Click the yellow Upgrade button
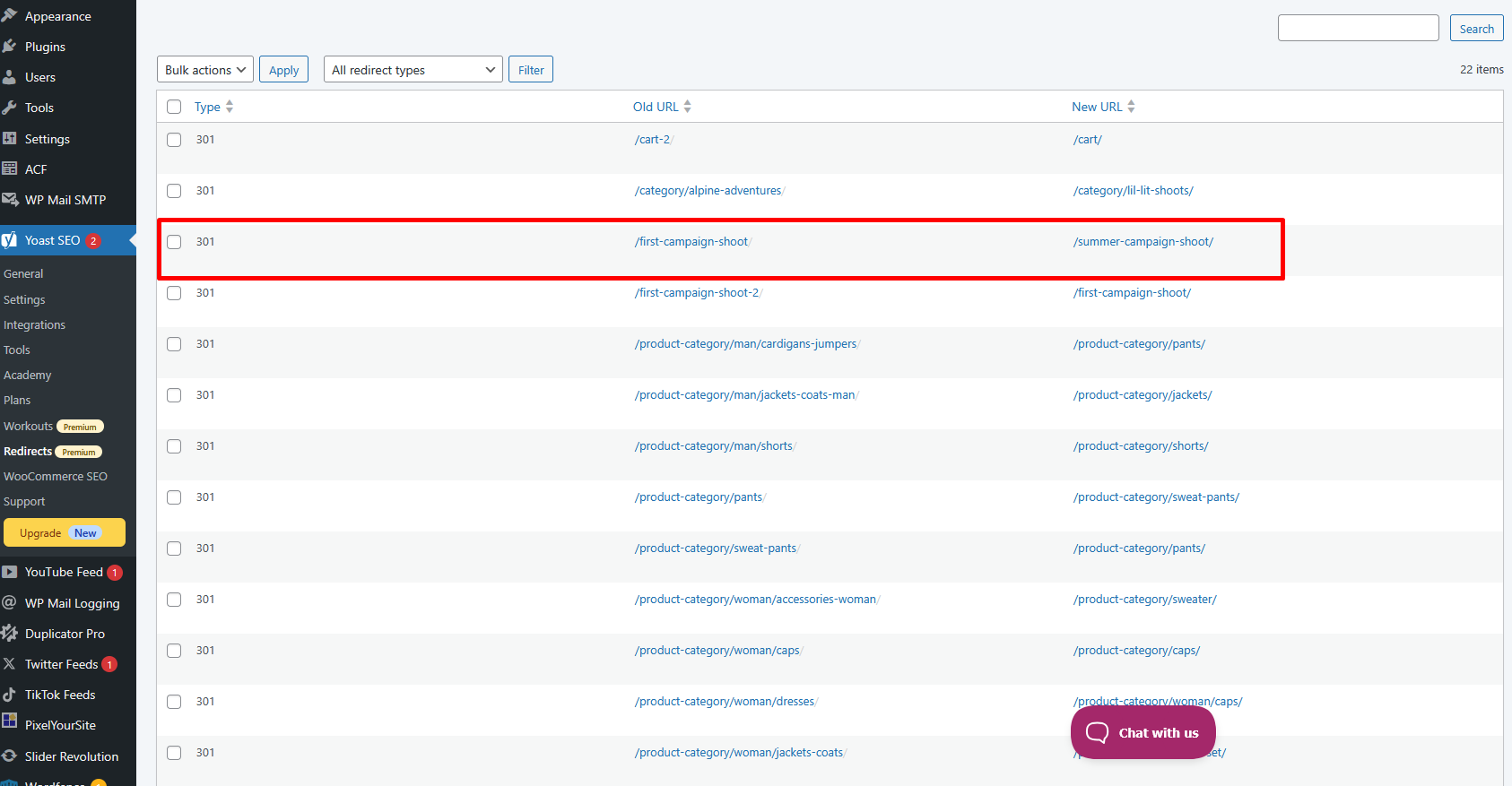This screenshot has height=786, width=1512. (x=64, y=532)
